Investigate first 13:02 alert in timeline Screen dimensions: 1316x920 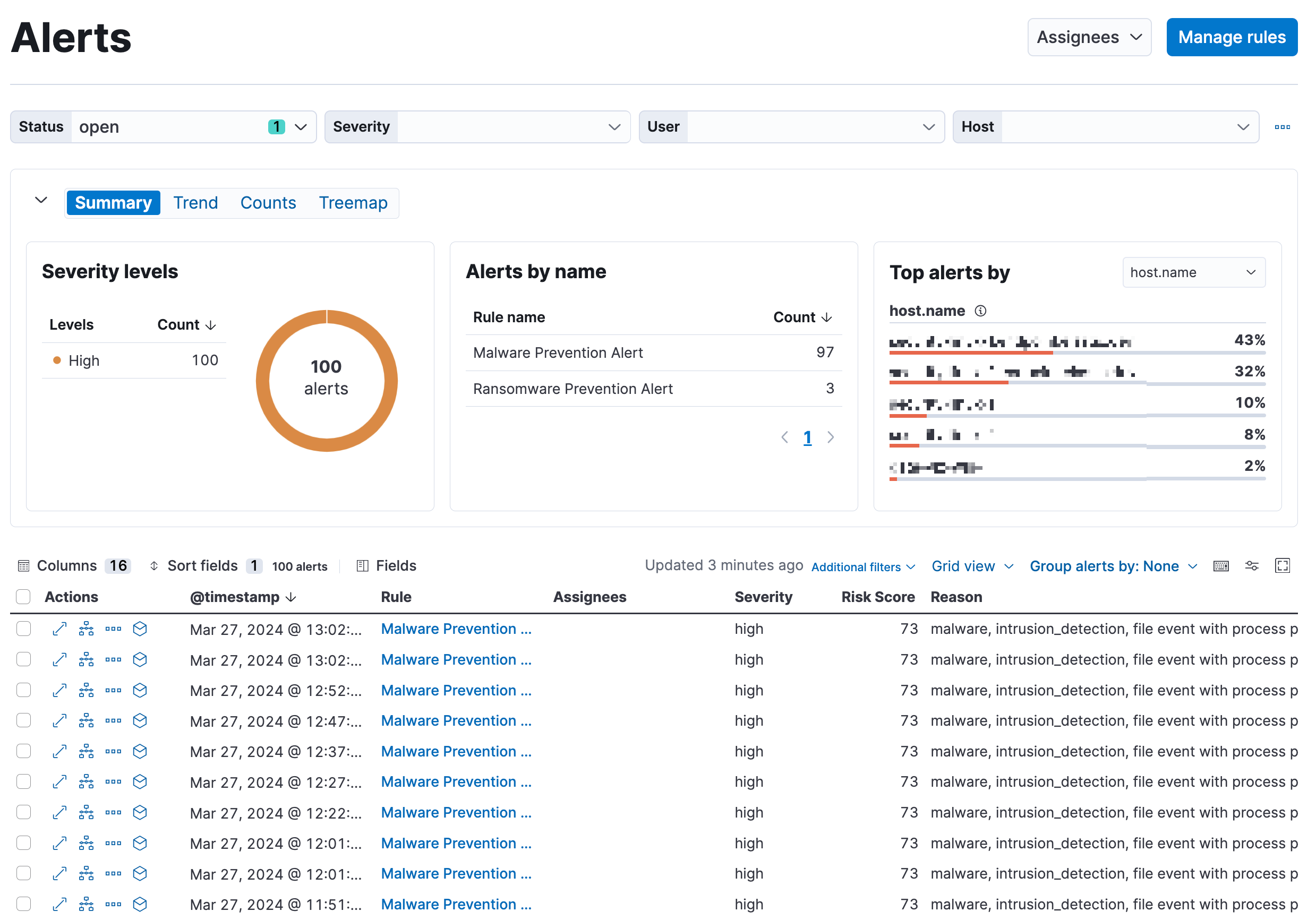pos(140,629)
